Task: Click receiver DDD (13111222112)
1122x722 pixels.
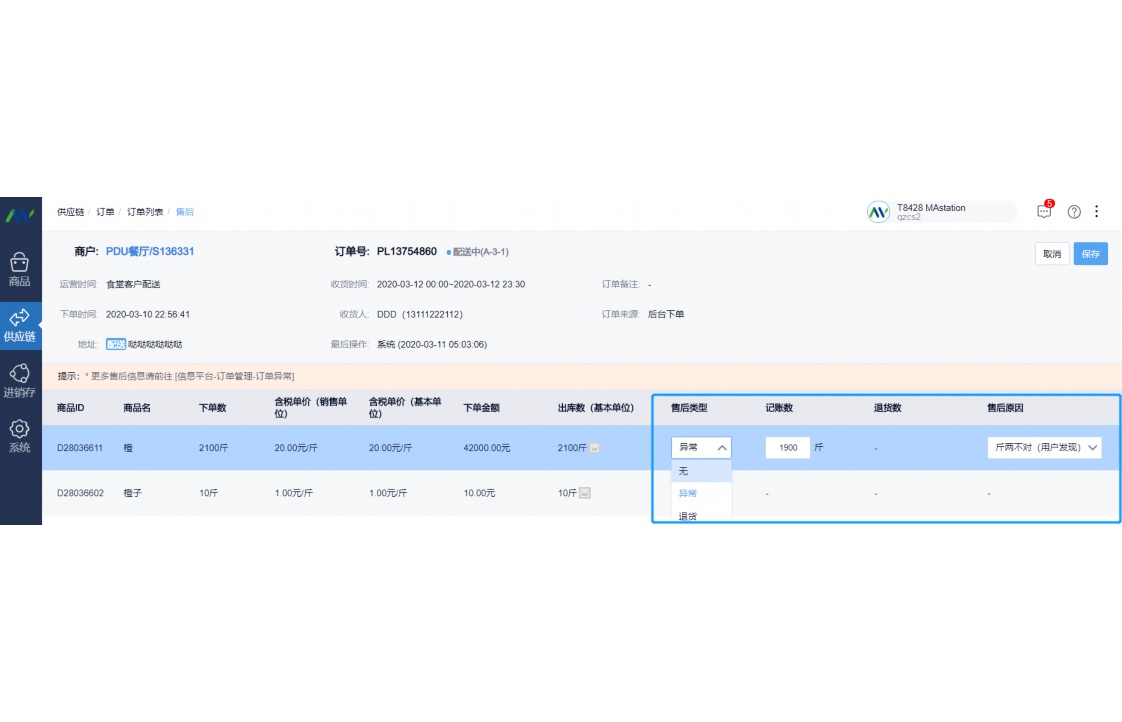Action: click(420, 314)
